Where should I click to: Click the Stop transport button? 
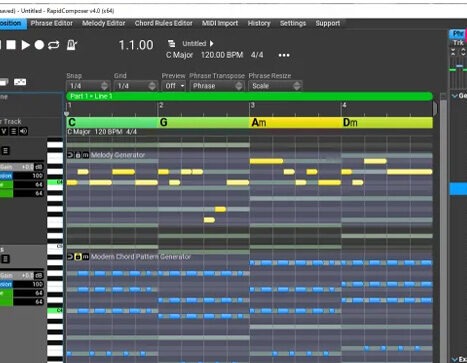click(x=11, y=45)
